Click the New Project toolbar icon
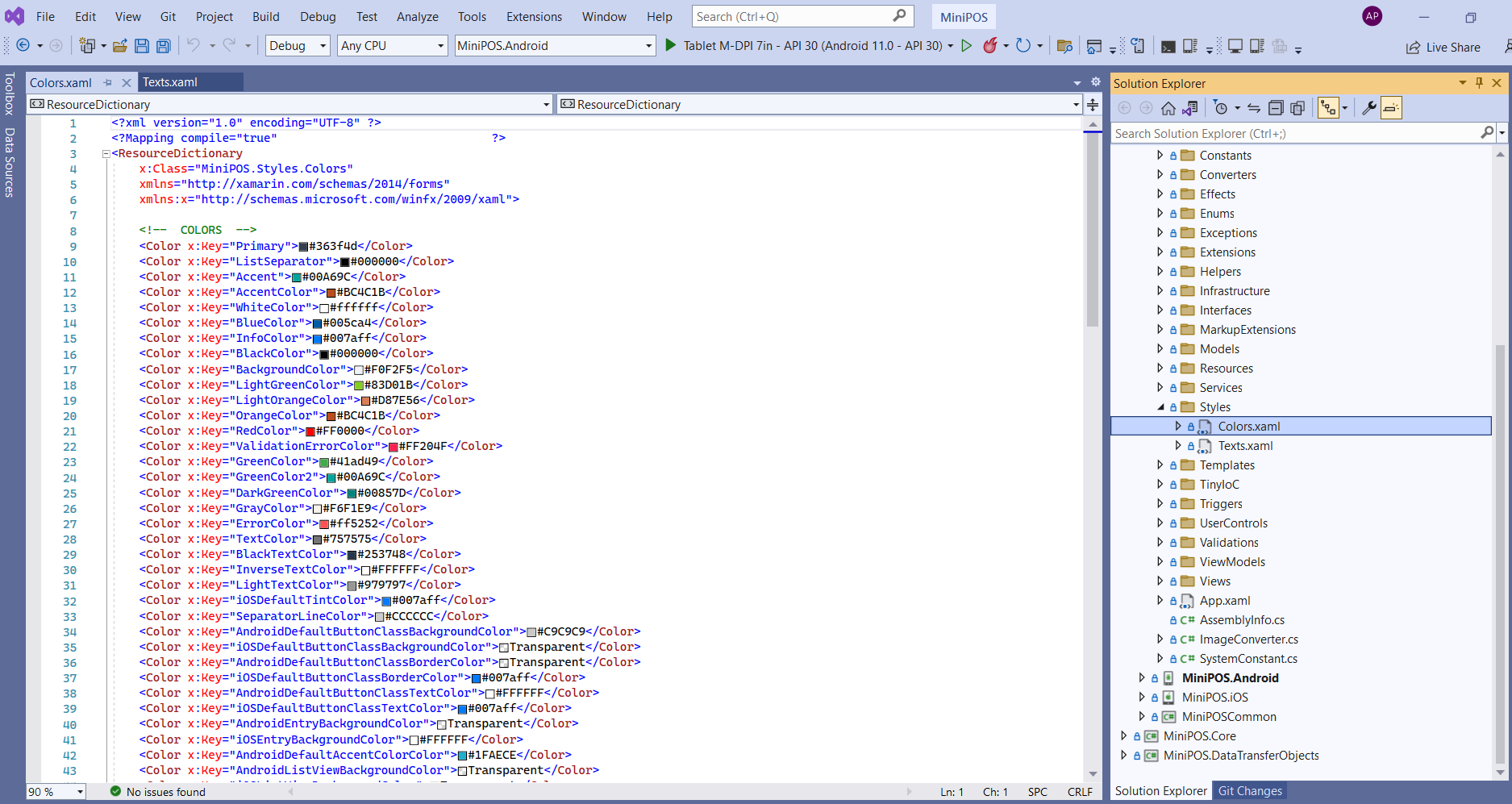 87,46
